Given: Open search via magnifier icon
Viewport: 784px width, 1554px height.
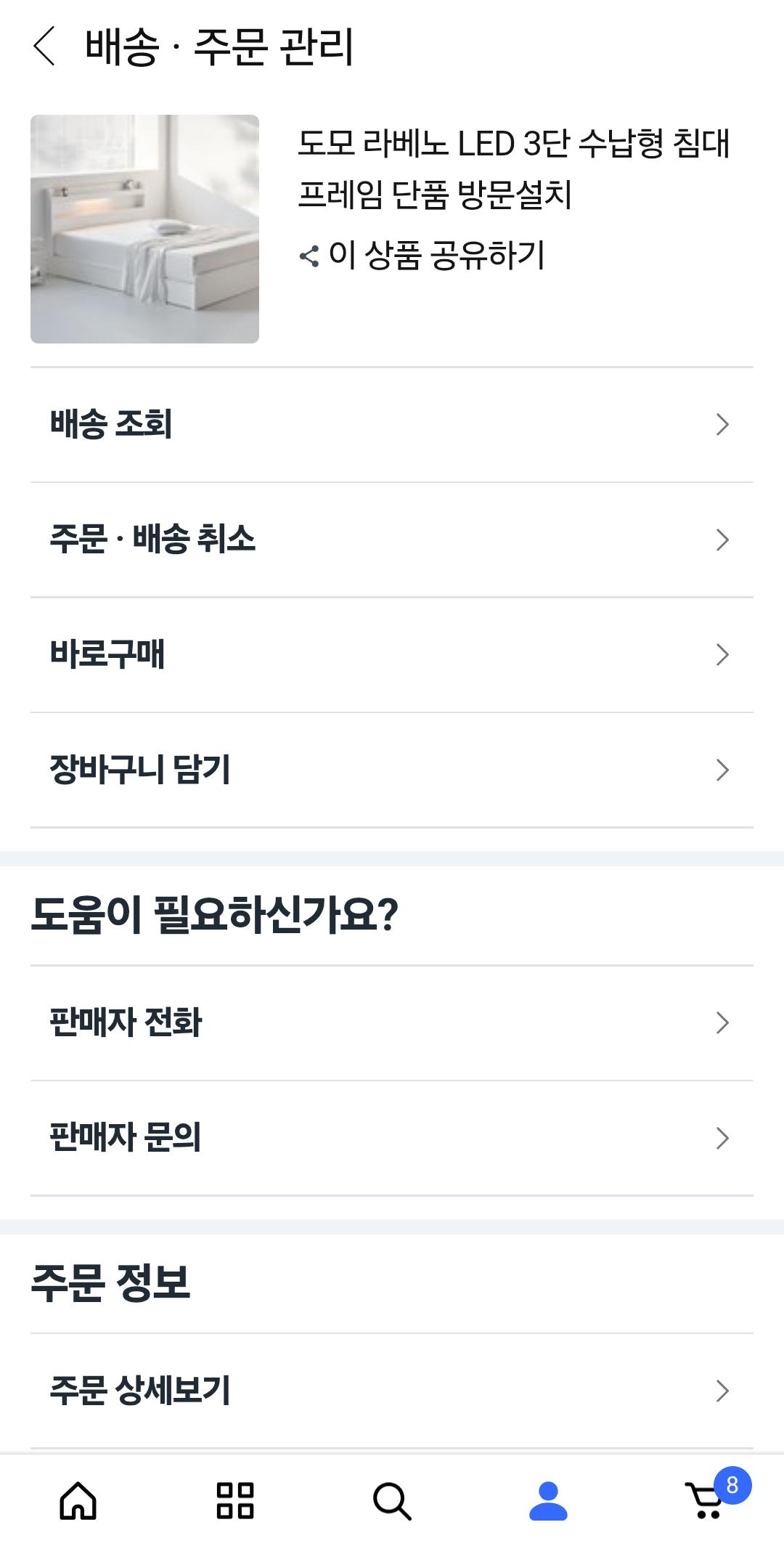Looking at the screenshot, I should click(x=392, y=1501).
